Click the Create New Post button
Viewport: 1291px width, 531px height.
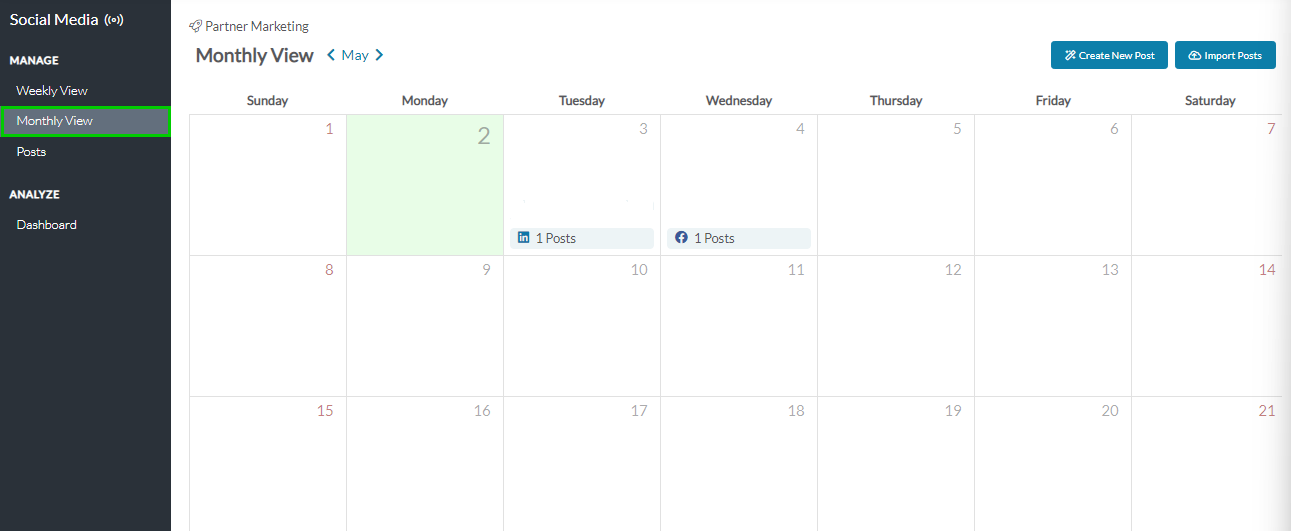(x=1109, y=56)
